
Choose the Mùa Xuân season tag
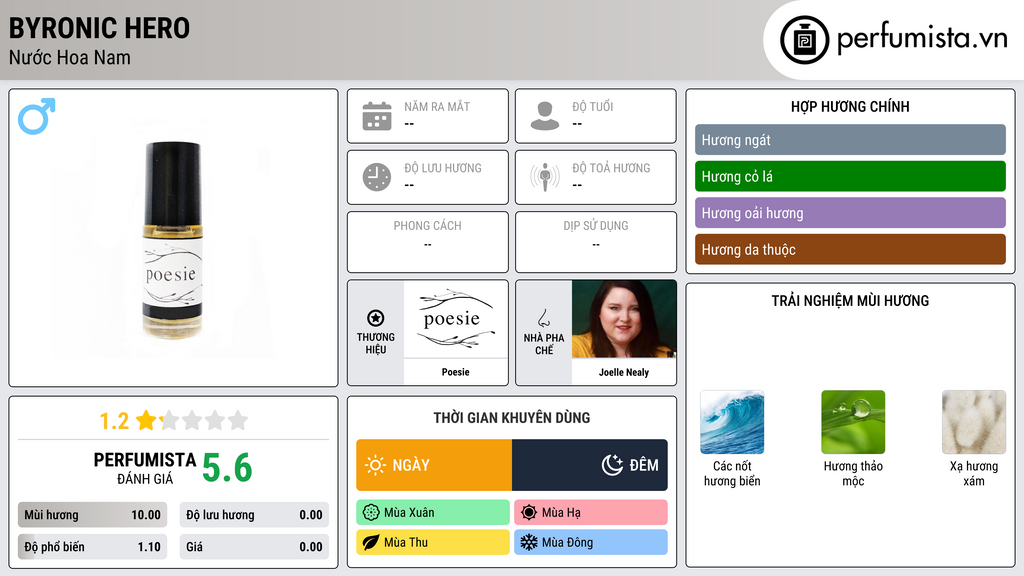coord(433,513)
